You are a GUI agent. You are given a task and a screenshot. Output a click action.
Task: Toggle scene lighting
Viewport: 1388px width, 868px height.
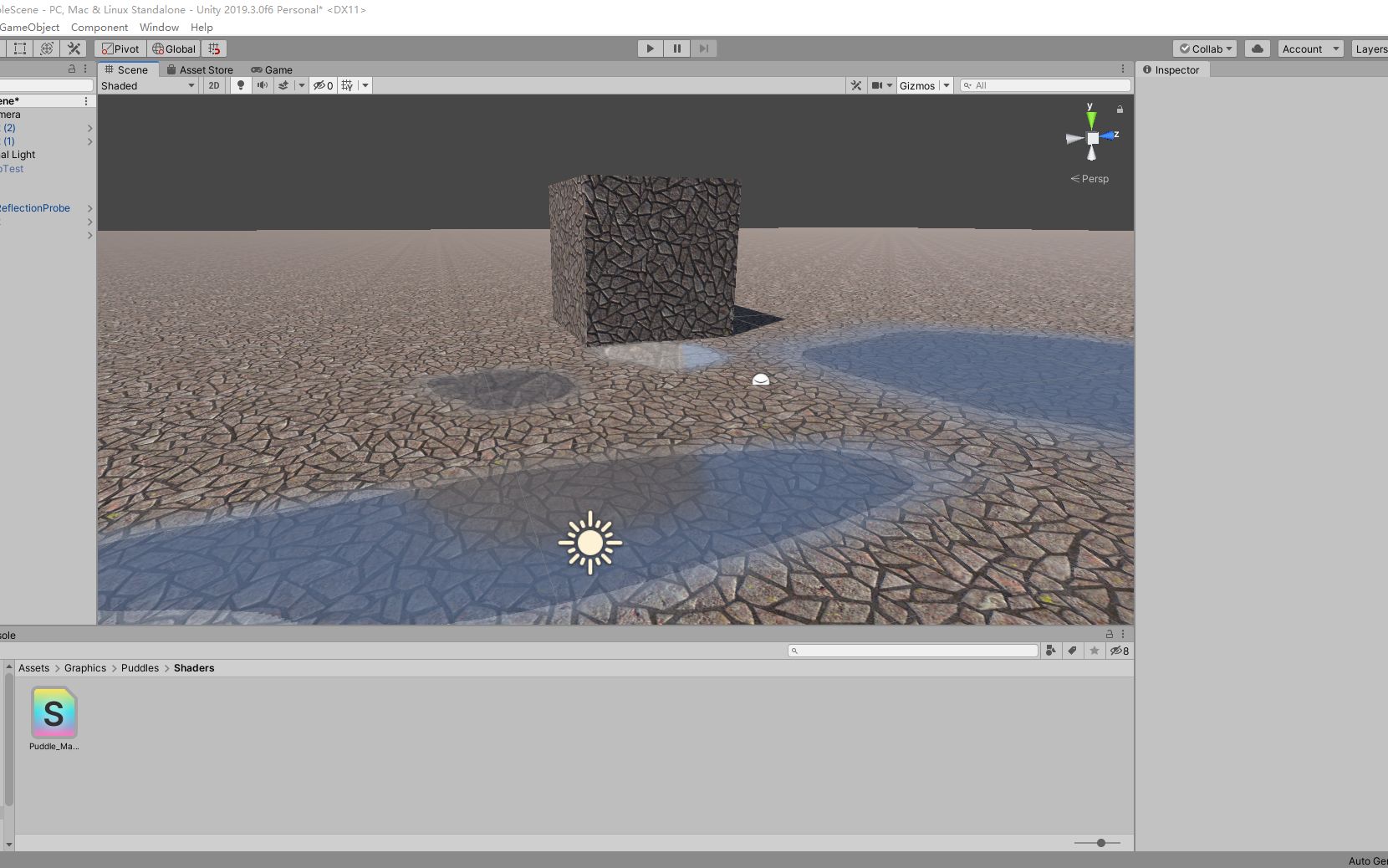[x=241, y=85]
